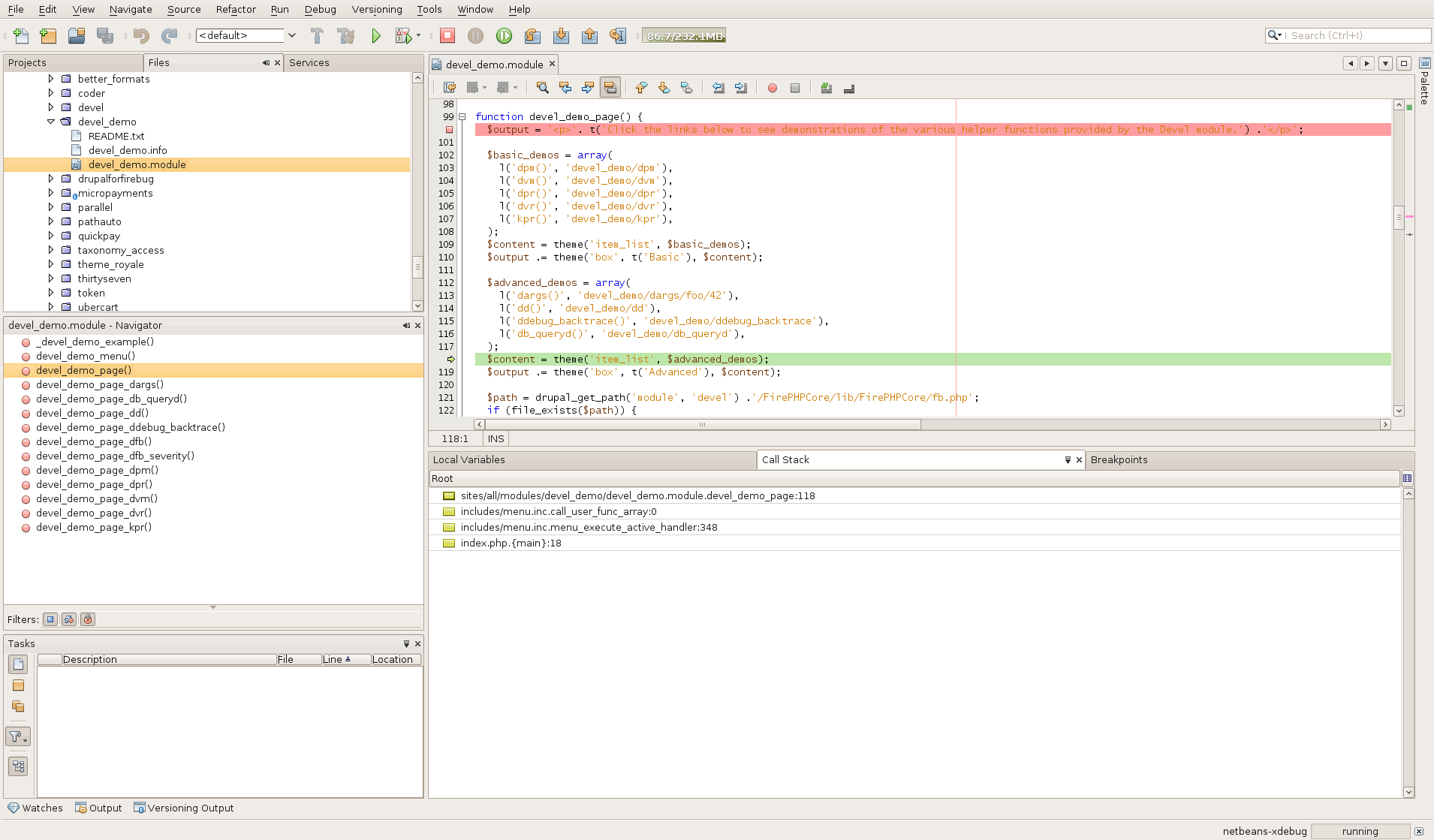Click the green Continue debugger icon

(505, 35)
